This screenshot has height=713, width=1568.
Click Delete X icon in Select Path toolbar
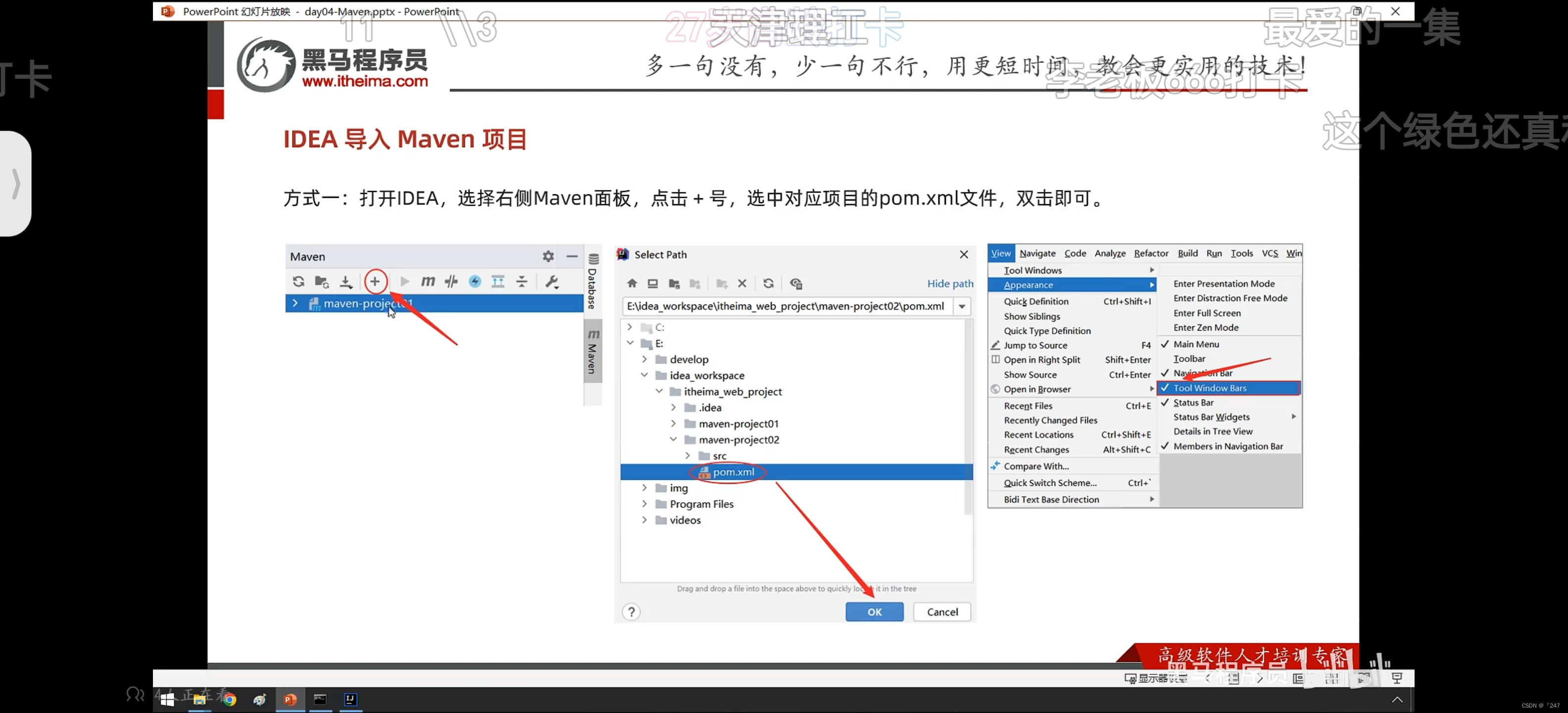coord(742,283)
